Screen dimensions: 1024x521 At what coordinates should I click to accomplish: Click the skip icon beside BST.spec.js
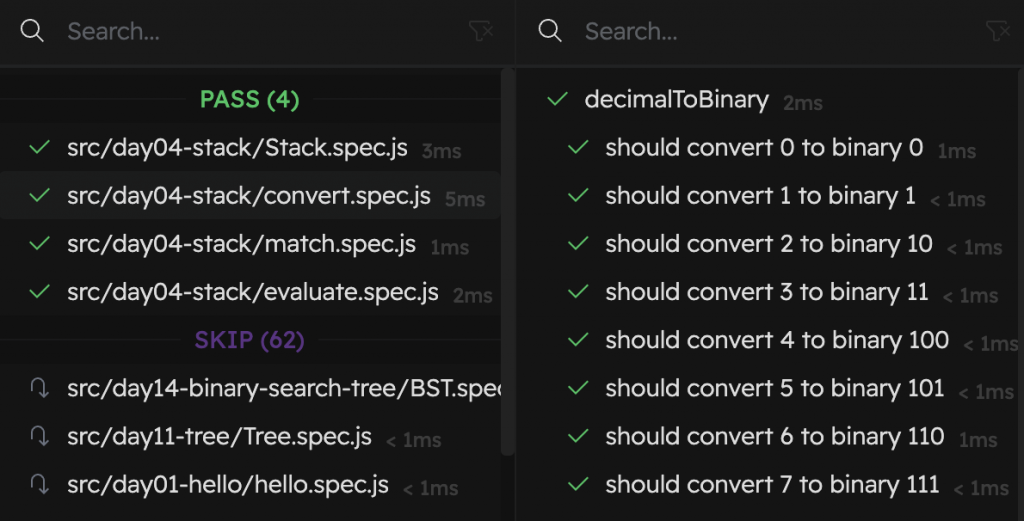point(40,389)
